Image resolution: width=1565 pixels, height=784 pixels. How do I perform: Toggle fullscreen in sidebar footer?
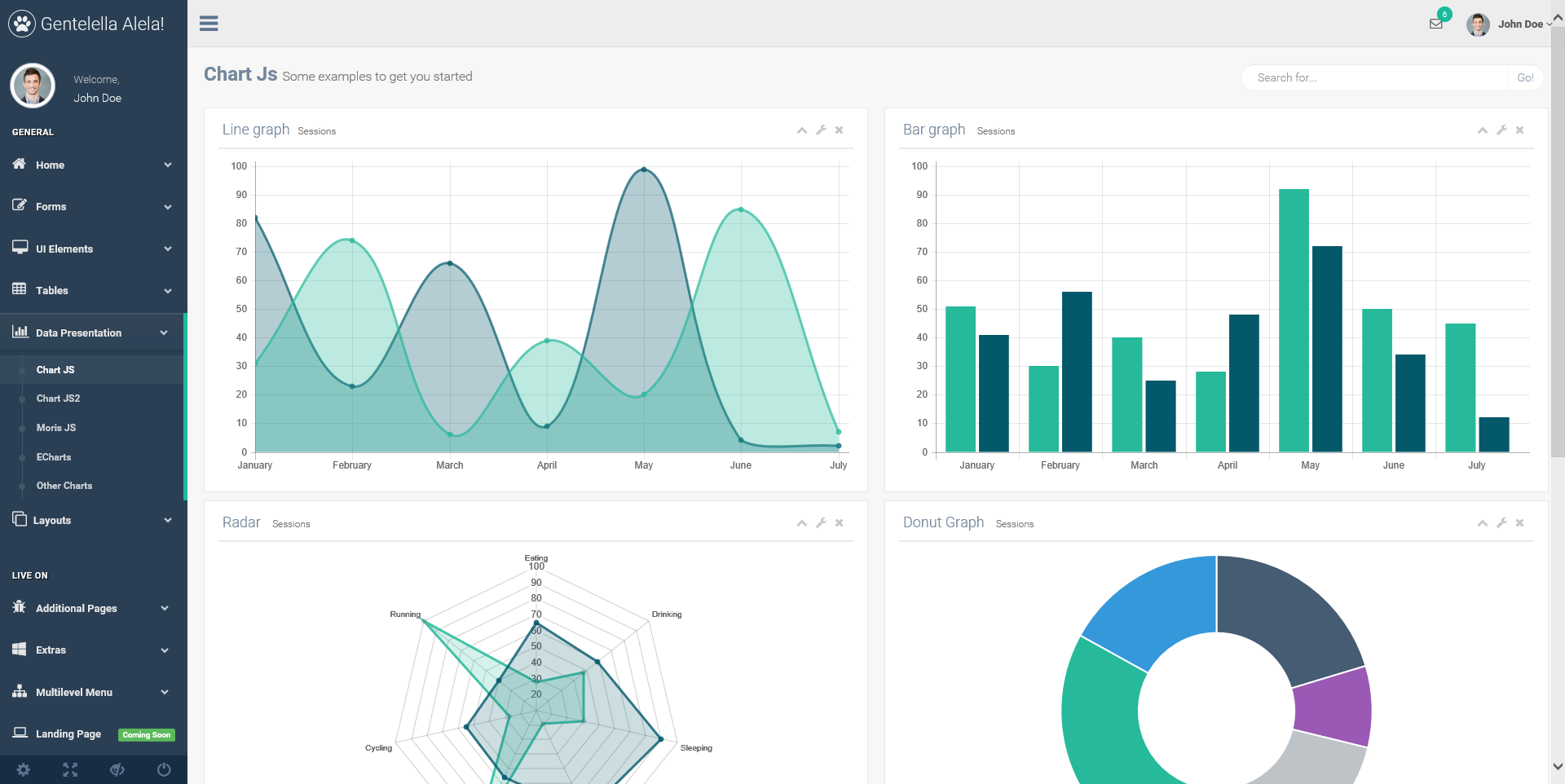[70, 769]
